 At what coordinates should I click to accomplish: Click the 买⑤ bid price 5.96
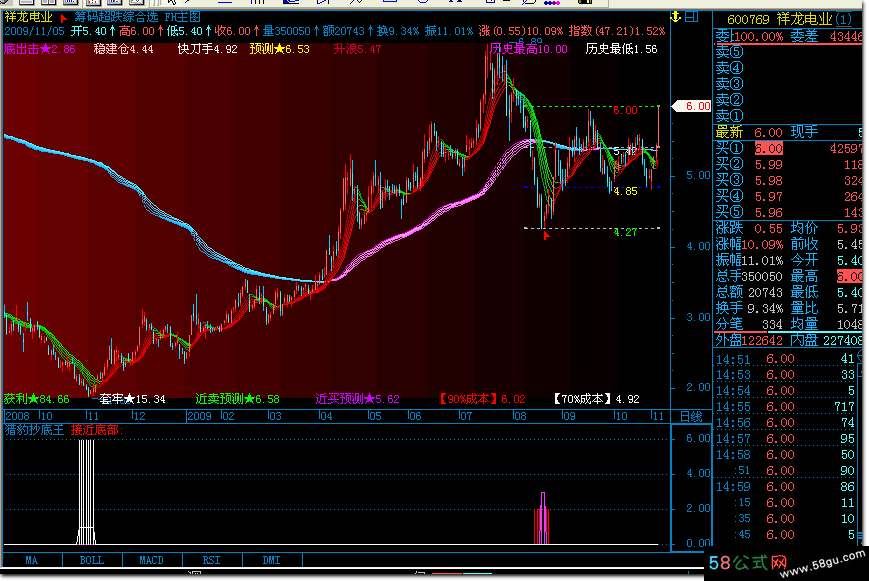coord(769,213)
